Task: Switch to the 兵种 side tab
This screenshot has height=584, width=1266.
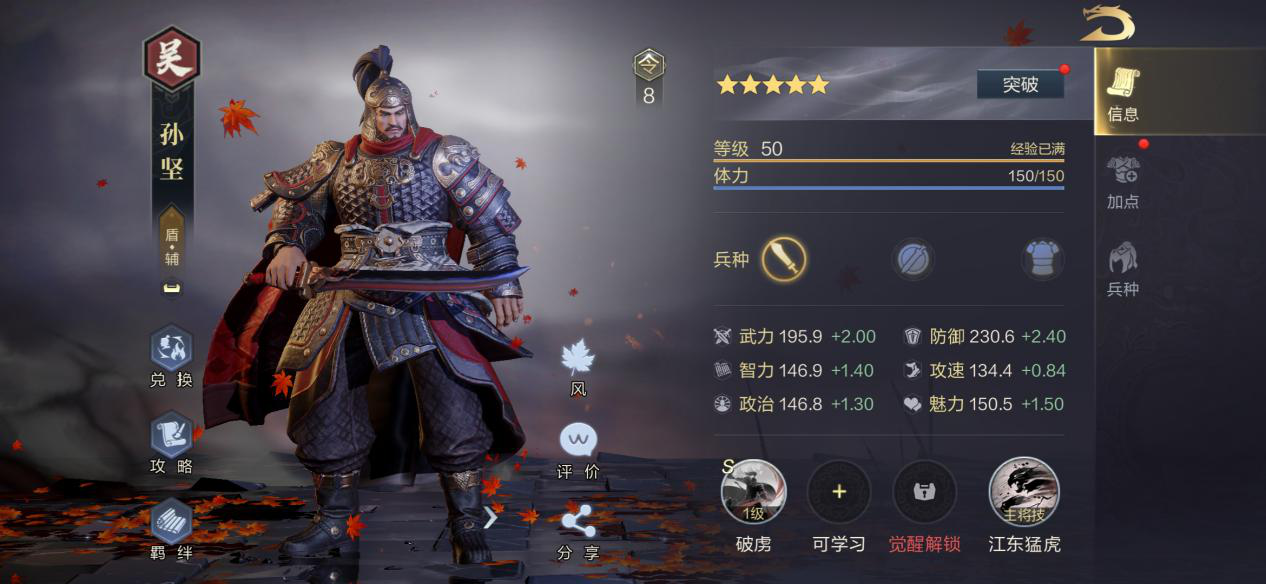Action: [x=1123, y=268]
